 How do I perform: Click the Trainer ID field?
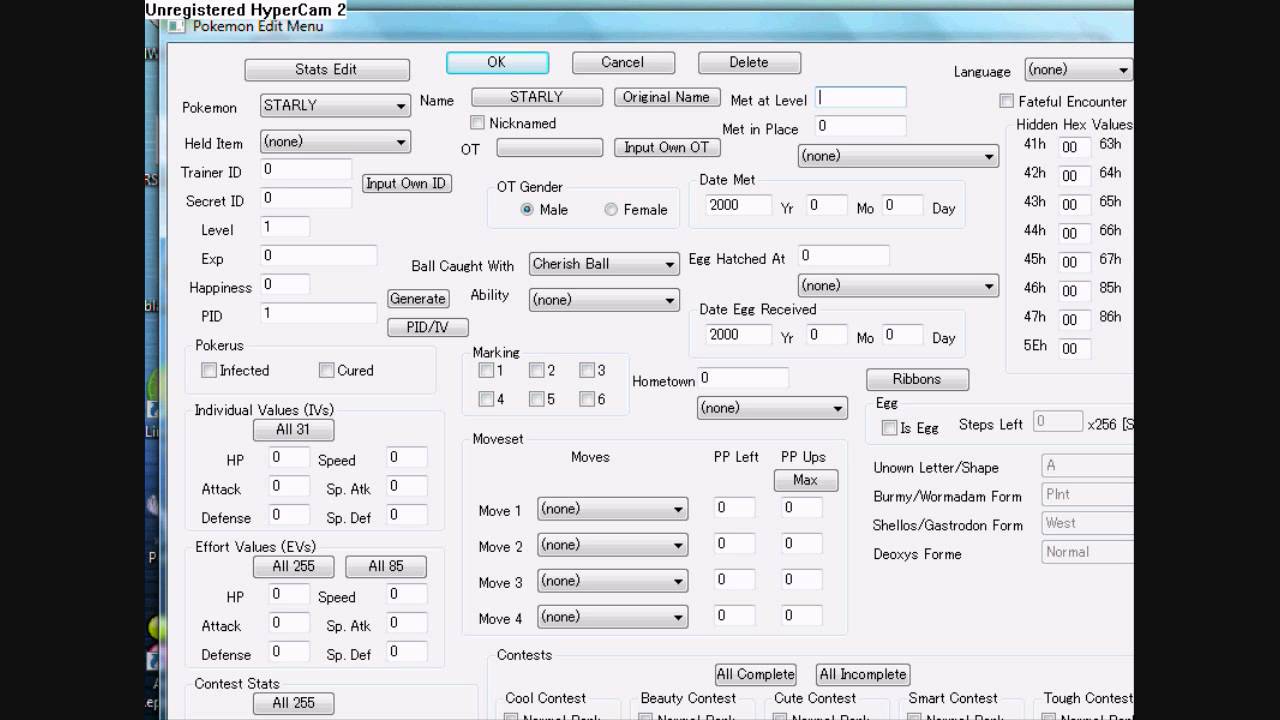(306, 169)
